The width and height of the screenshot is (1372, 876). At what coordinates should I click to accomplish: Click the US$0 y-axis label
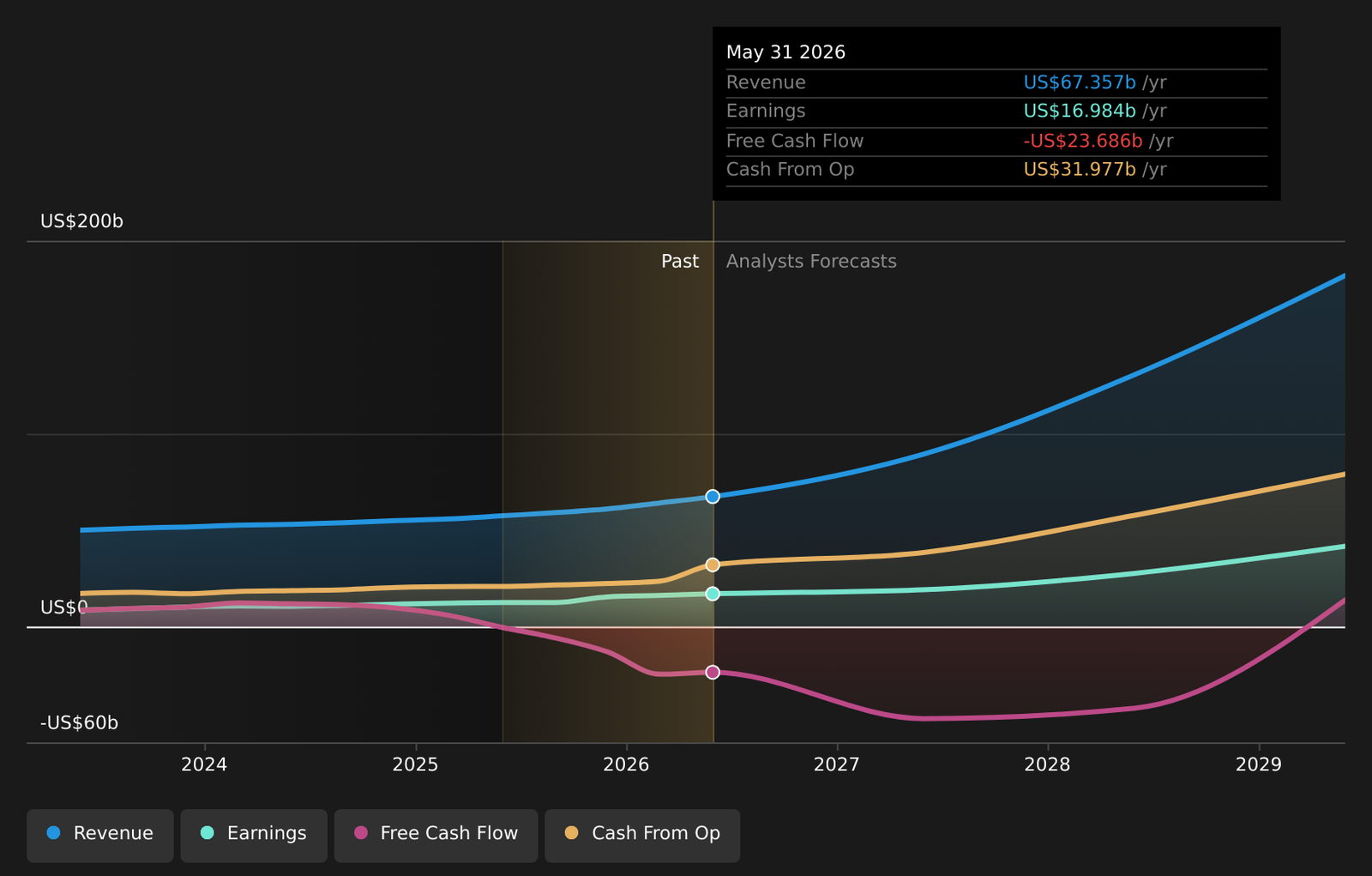click(63, 607)
